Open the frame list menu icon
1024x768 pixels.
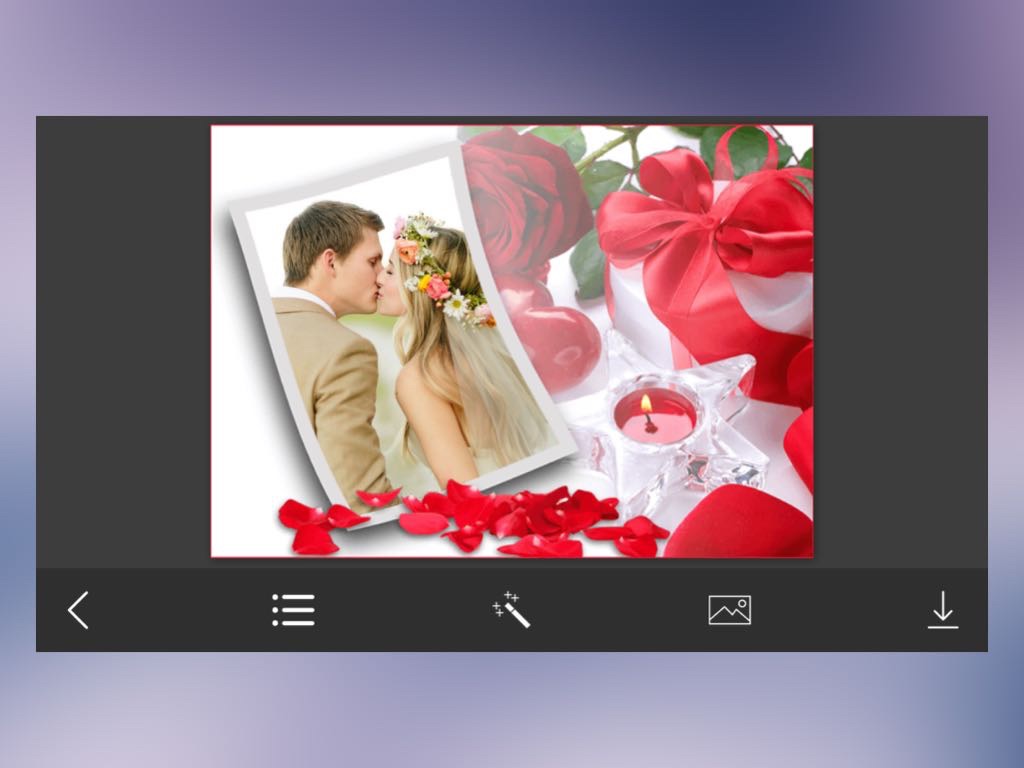point(293,610)
